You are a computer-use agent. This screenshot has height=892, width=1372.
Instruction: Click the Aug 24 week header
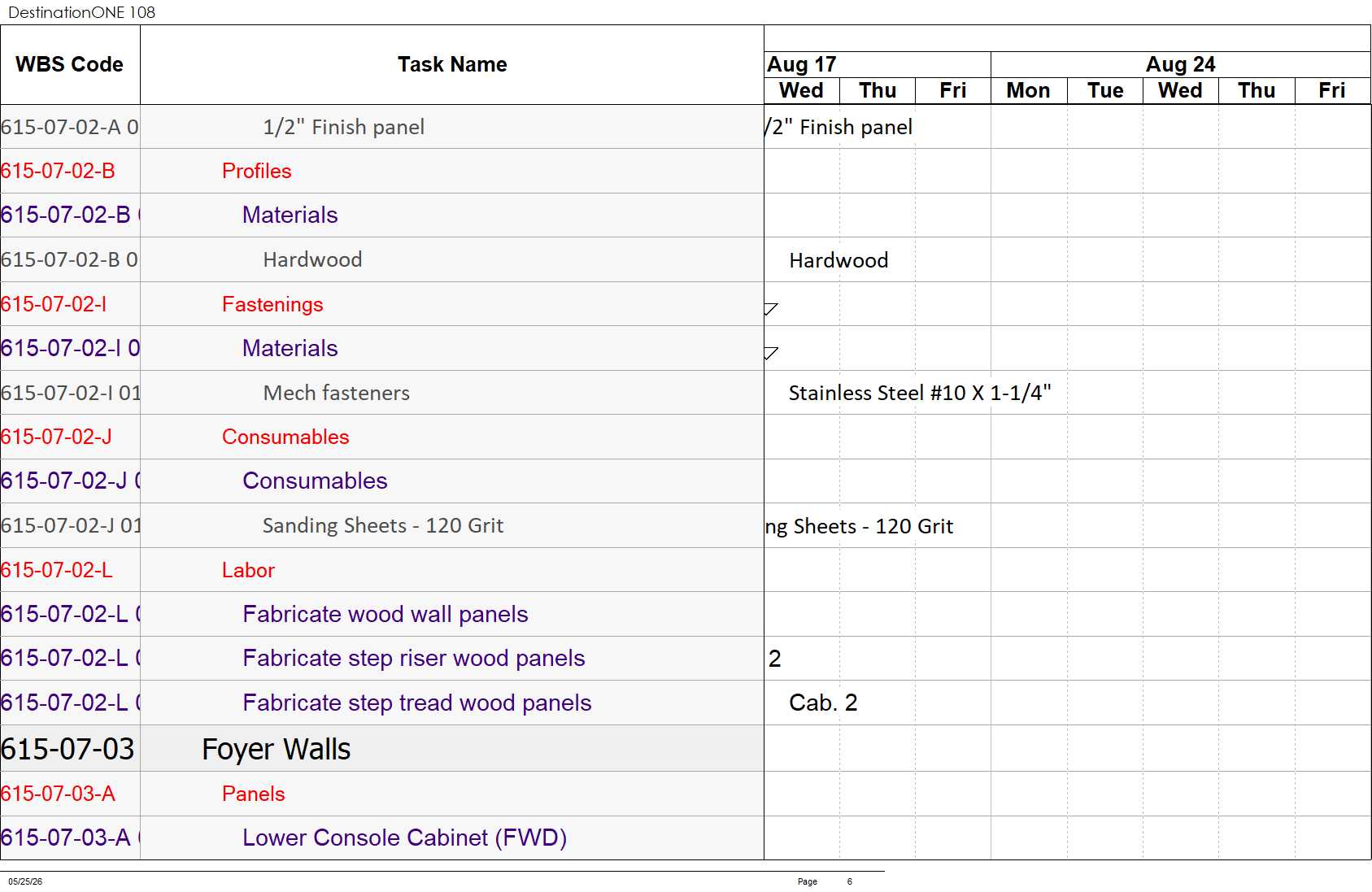(1180, 64)
